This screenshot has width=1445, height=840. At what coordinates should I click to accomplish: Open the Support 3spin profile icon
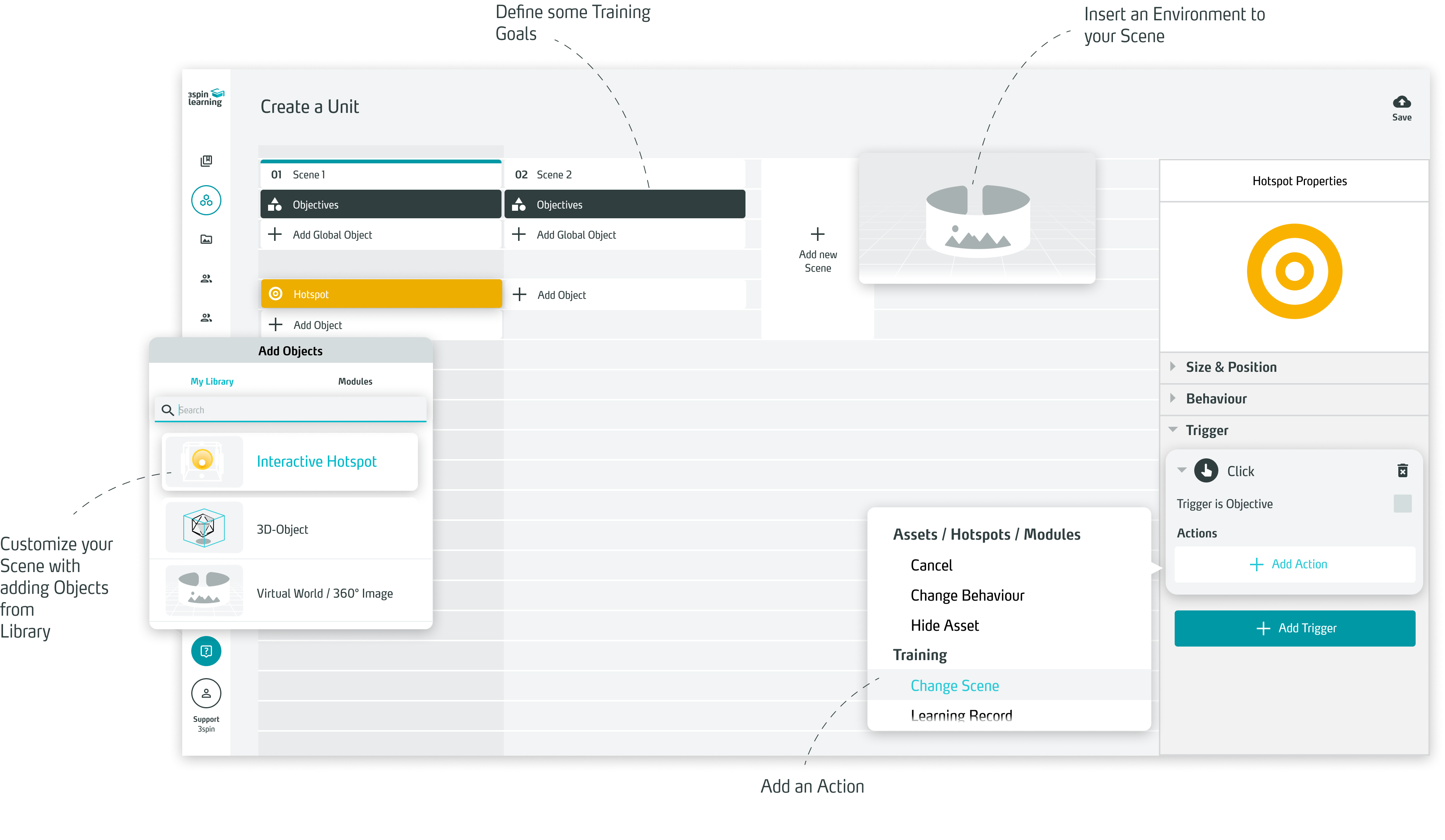coord(206,693)
